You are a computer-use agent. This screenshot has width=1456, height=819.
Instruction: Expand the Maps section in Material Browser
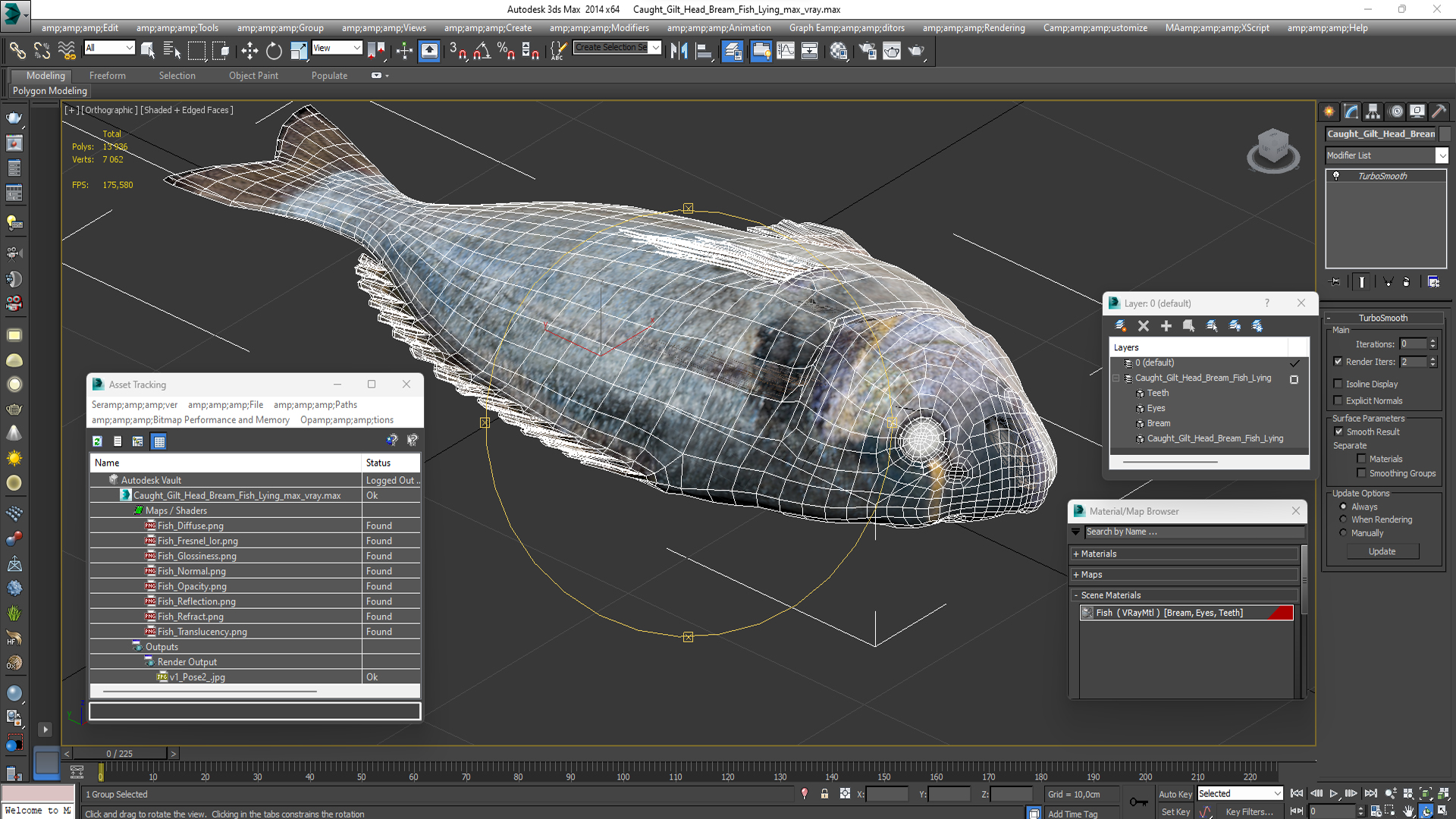pyautogui.click(x=1079, y=574)
